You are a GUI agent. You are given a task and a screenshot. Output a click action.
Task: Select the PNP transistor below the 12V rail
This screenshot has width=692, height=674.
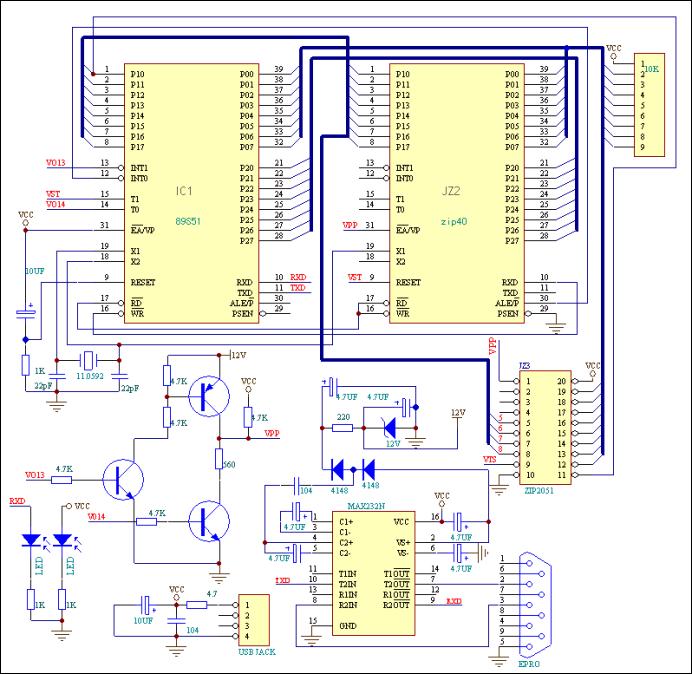click(209, 396)
